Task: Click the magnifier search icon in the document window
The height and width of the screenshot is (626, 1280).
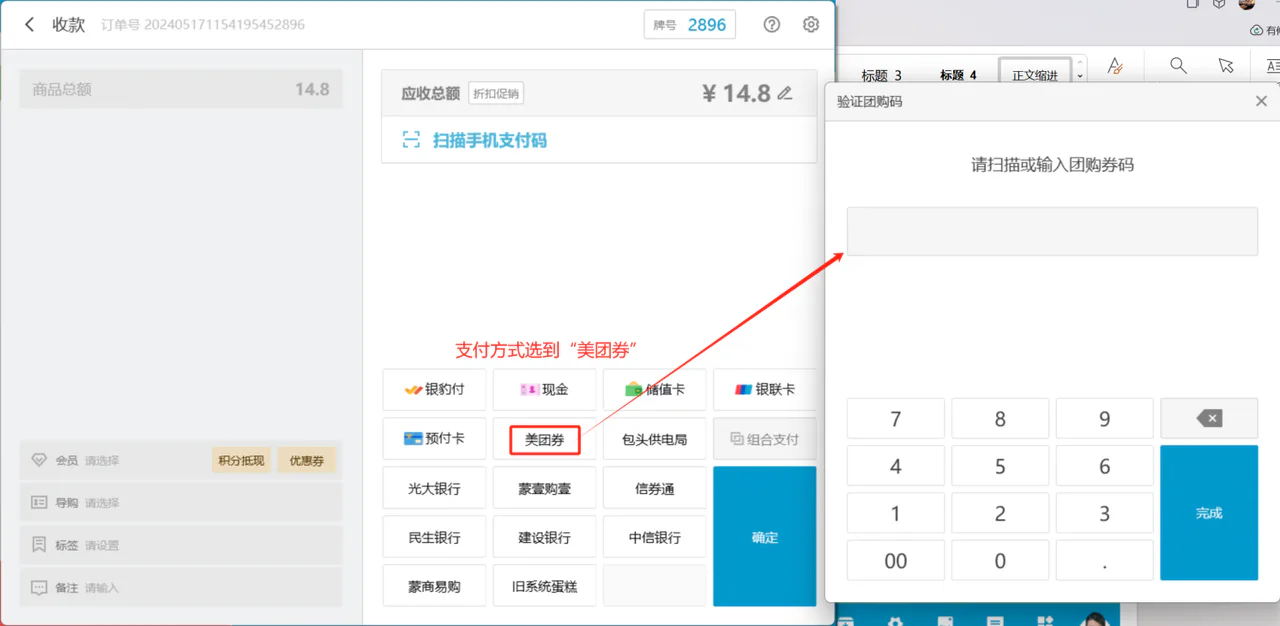Action: [1179, 66]
